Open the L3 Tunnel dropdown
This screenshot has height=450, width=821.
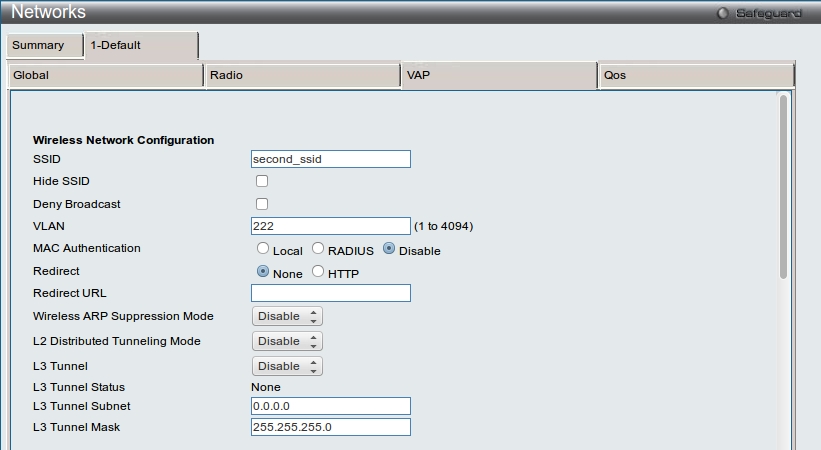pyautogui.click(x=287, y=366)
